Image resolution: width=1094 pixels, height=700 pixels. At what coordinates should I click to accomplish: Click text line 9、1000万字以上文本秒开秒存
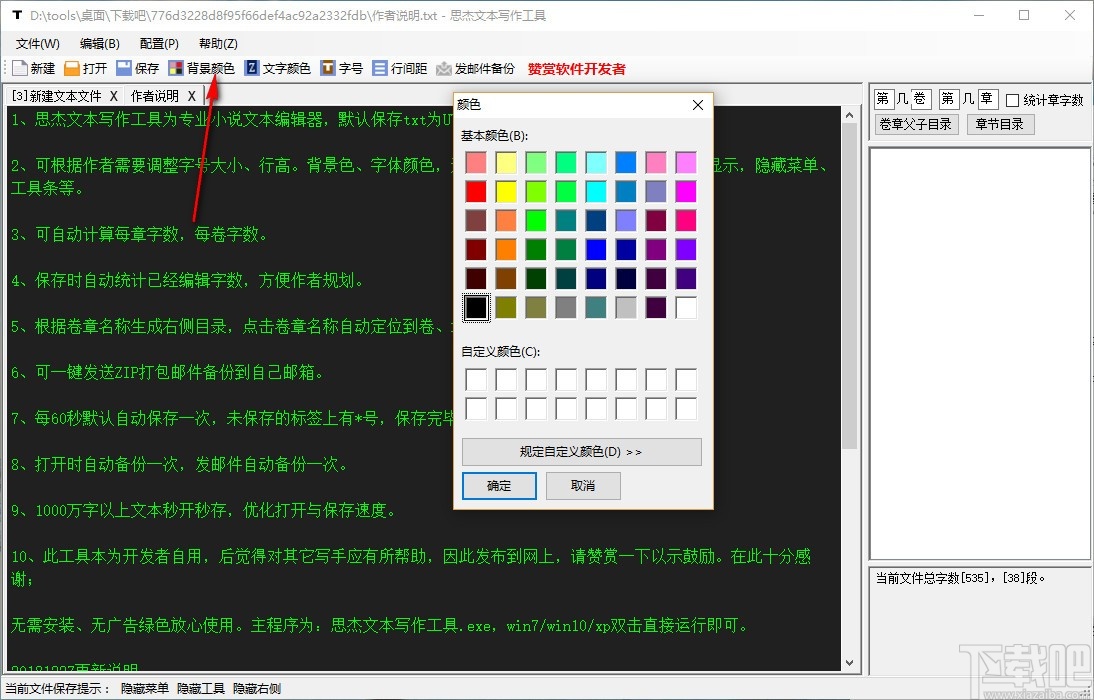point(204,510)
